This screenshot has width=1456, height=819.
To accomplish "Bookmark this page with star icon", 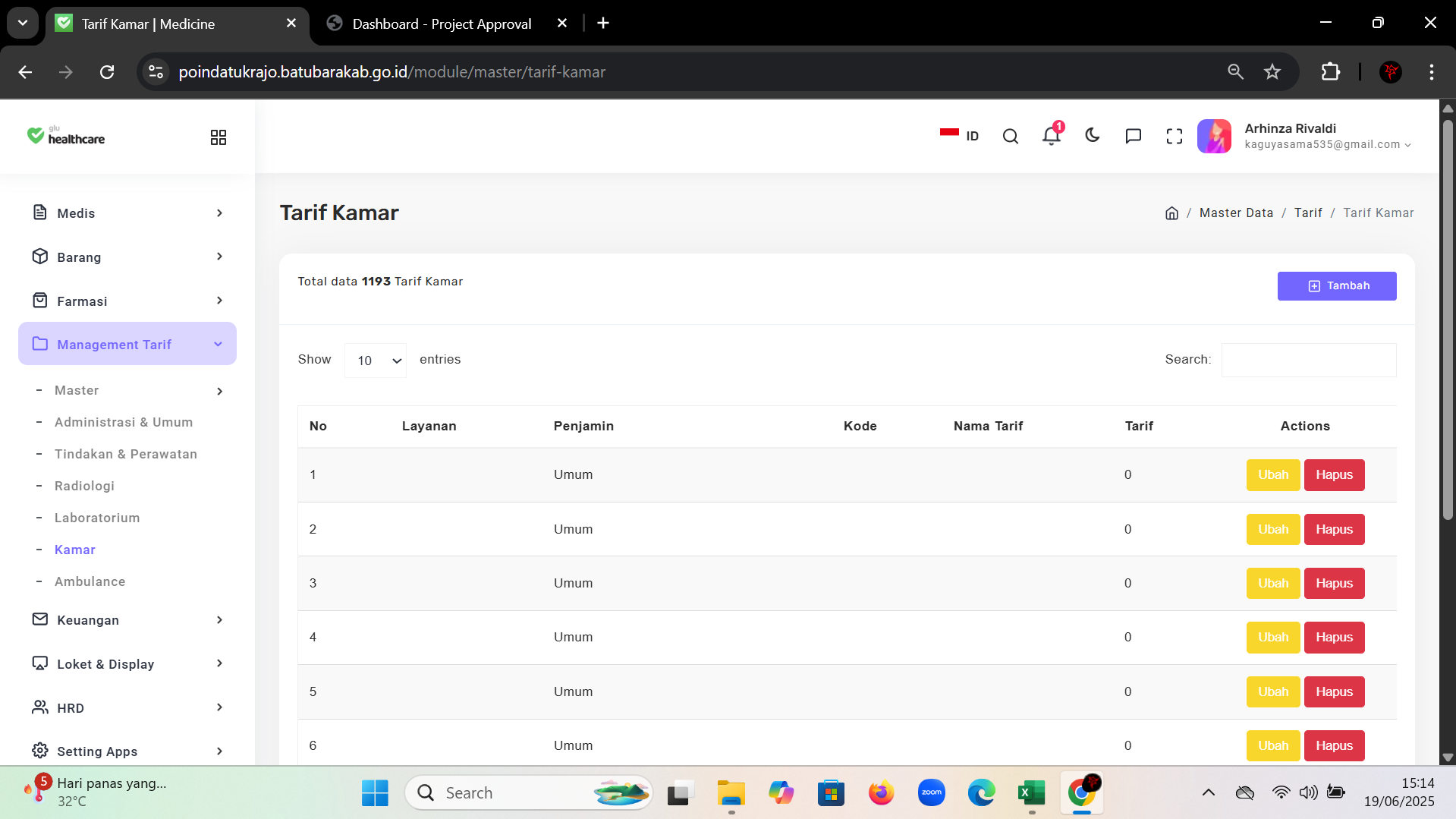I will pos(1272,72).
